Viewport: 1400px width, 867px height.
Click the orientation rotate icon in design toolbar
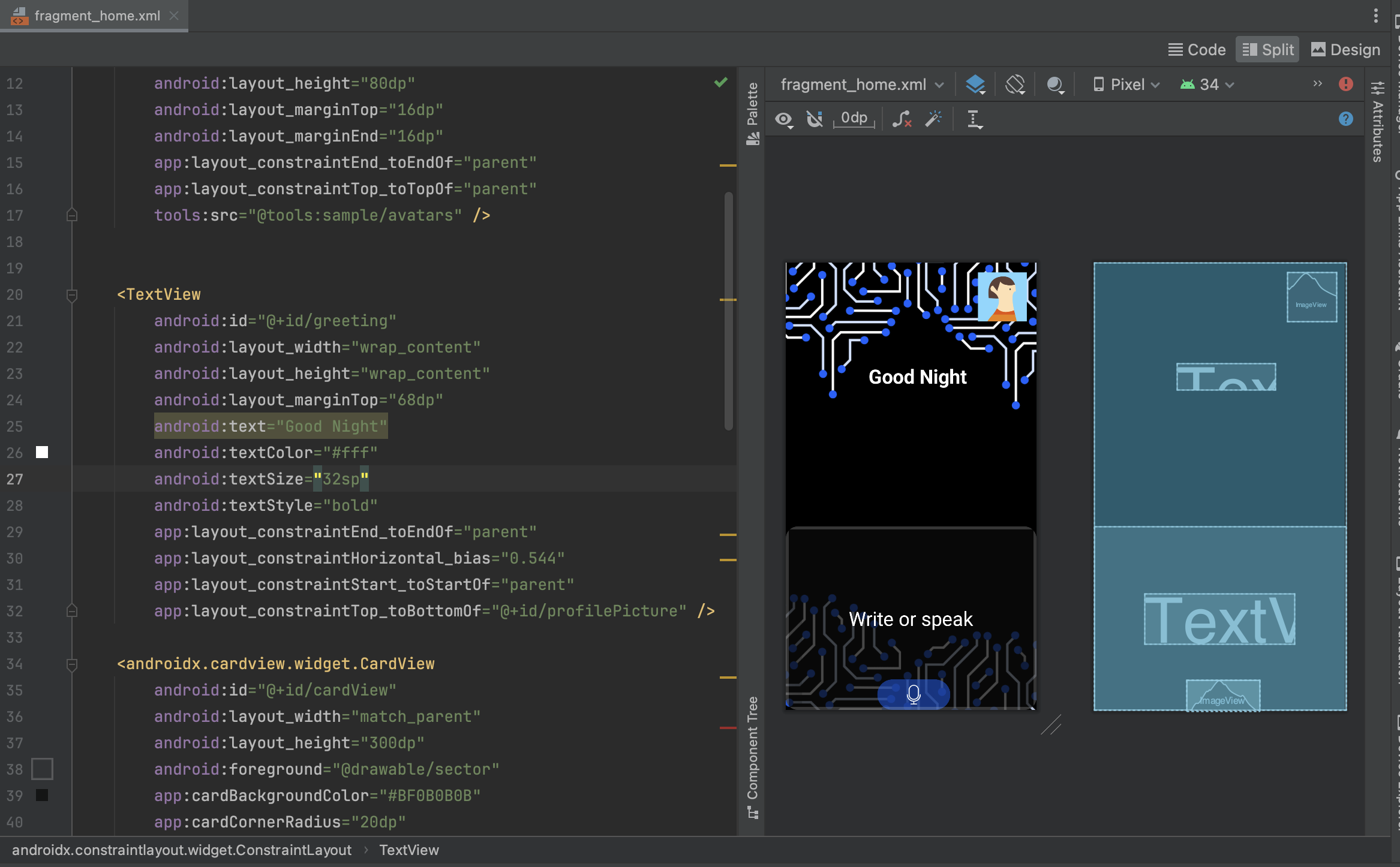coord(1016,84)
